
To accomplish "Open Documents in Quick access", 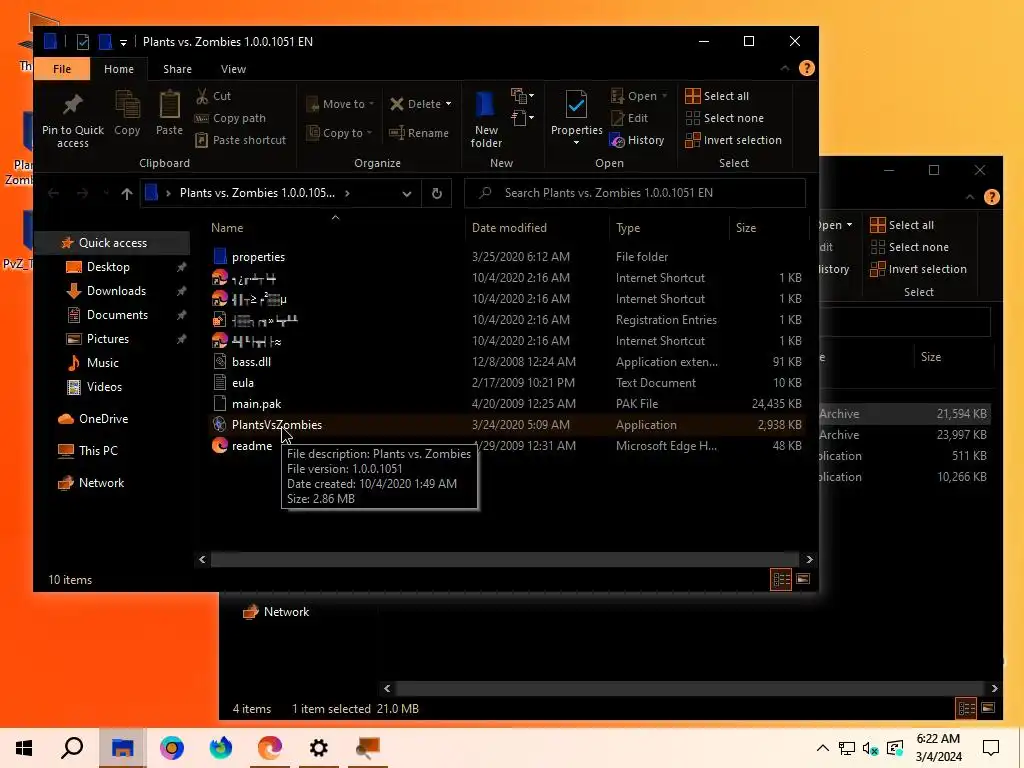I will [118, 315].
